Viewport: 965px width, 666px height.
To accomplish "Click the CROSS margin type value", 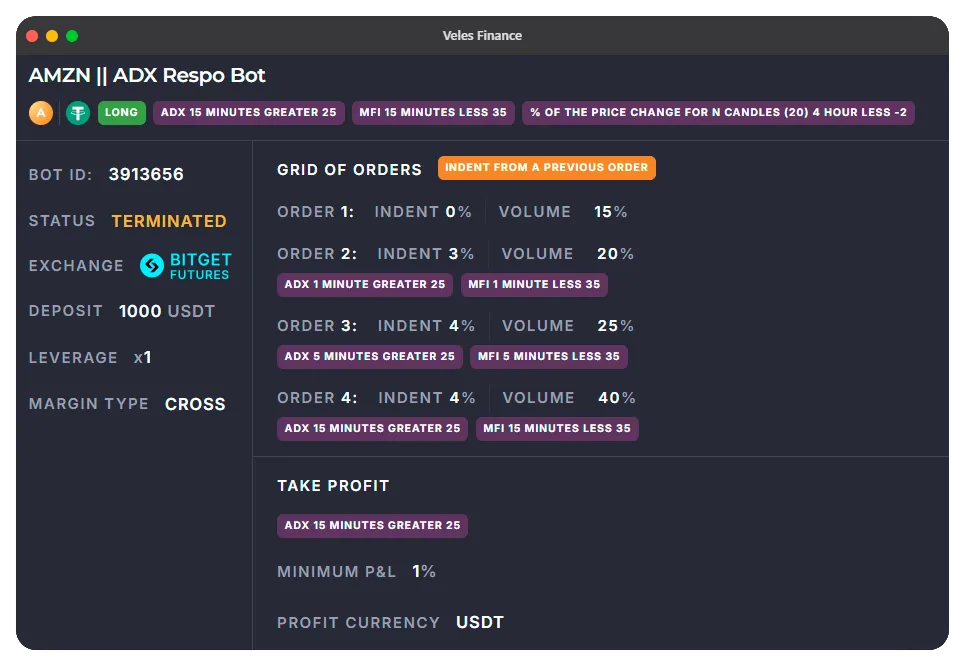I will pos(195,405).
